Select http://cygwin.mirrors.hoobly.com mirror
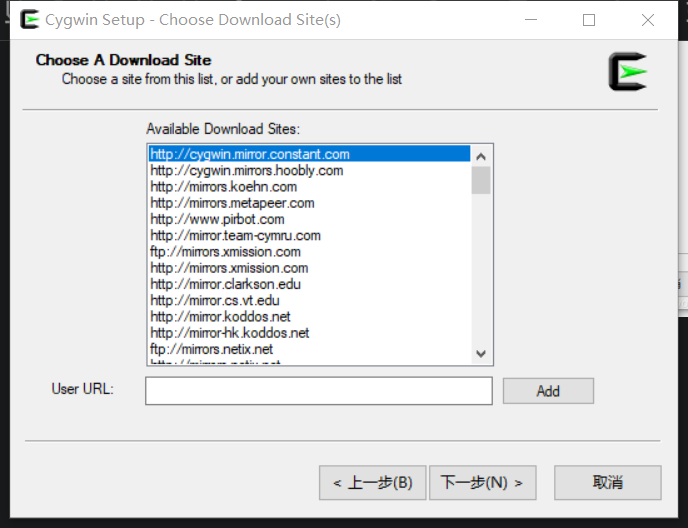Screen dimensions: 688x528 click(x=310, y=170)
